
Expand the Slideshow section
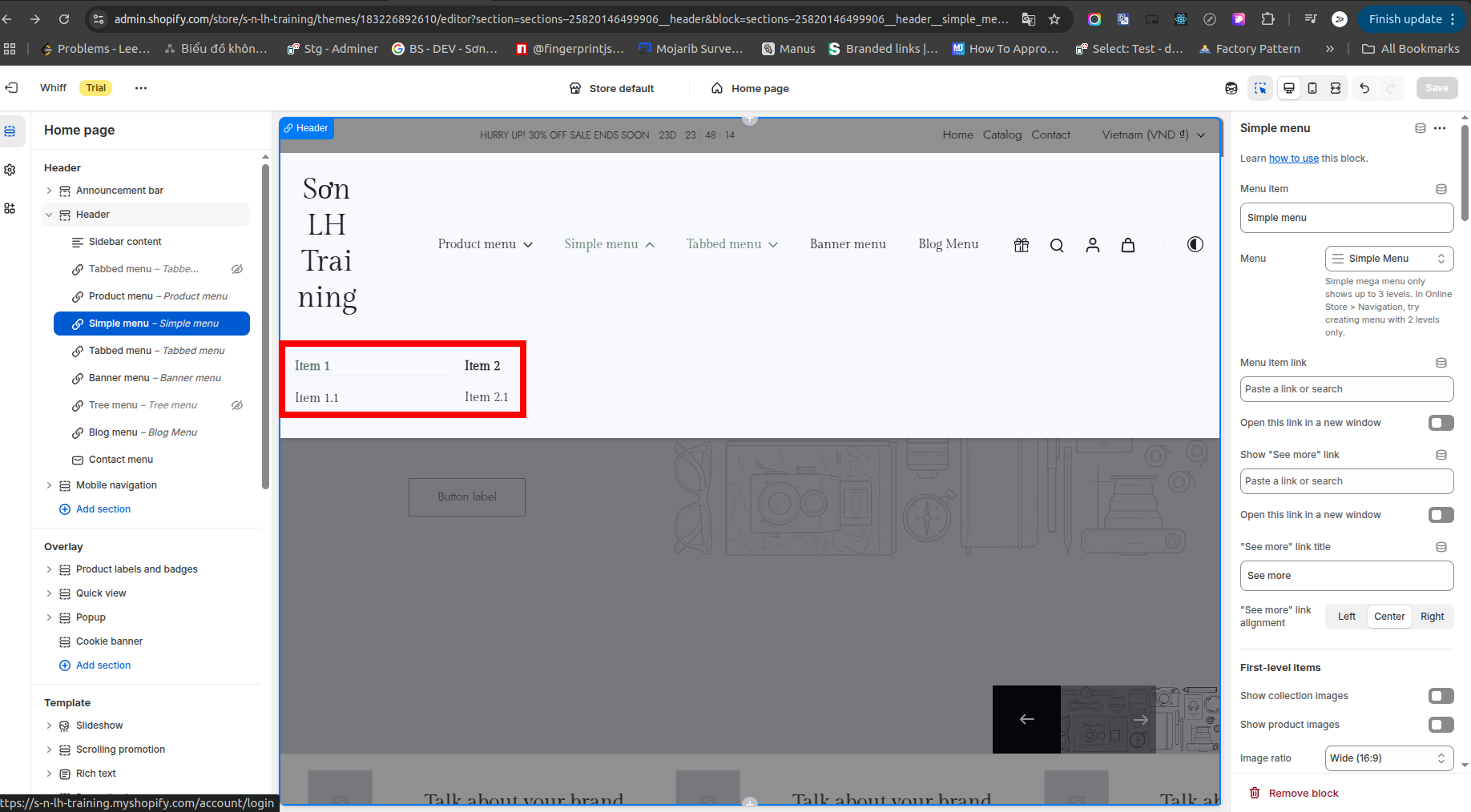click(x=49, y=726)
